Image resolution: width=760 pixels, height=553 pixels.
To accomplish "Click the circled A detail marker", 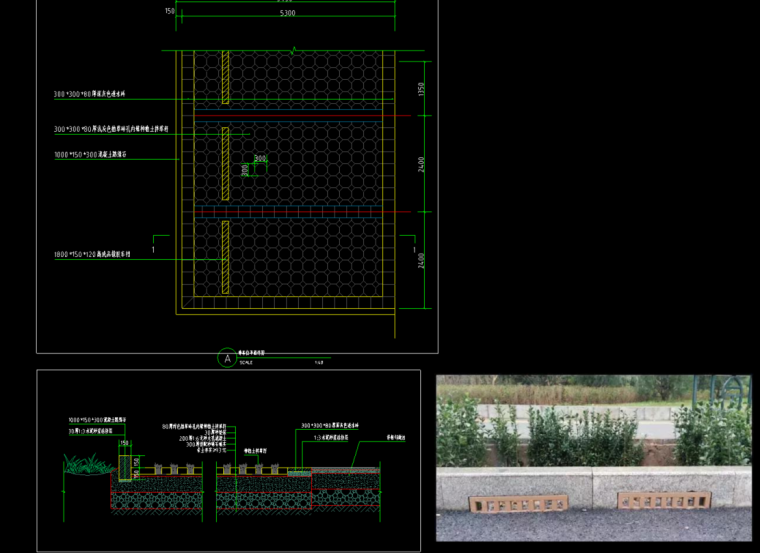I will (x=228, y=358).
